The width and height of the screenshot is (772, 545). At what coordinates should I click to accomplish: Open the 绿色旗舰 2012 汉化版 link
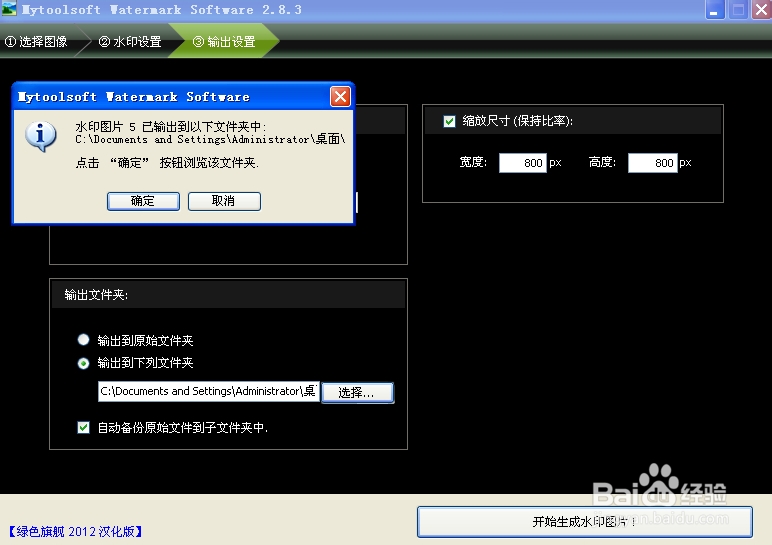click(x=75, y=532)
